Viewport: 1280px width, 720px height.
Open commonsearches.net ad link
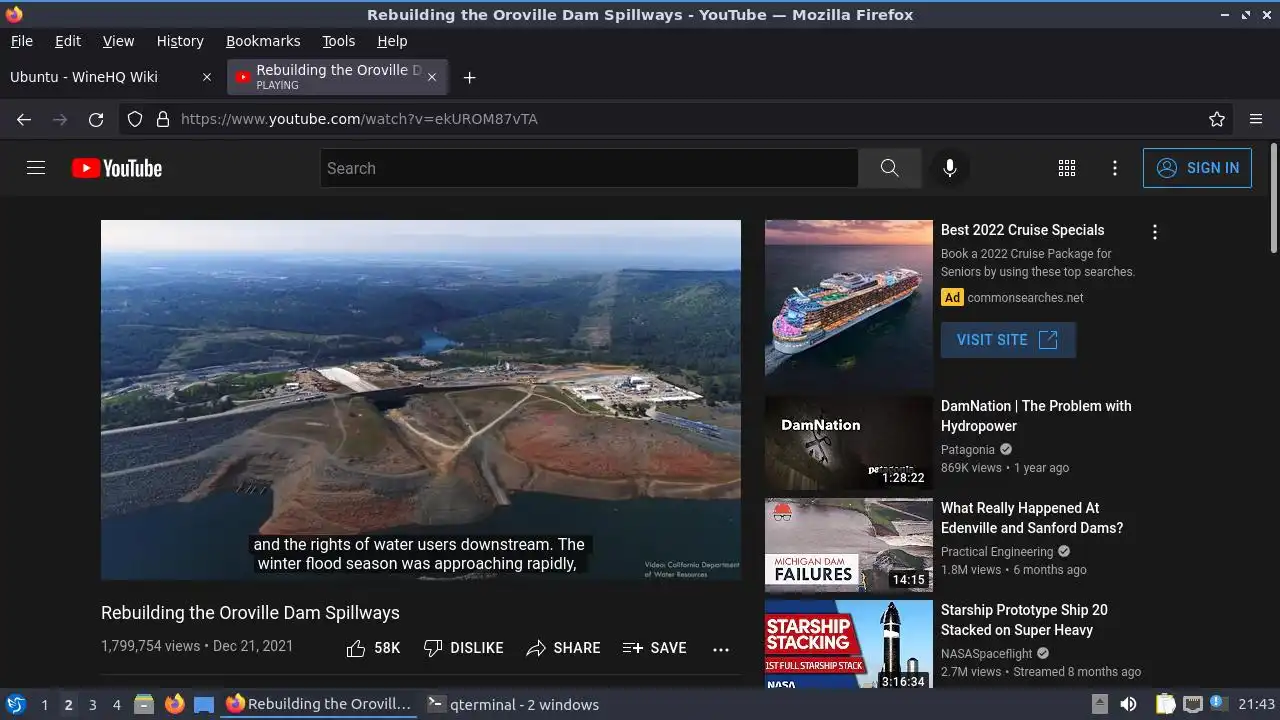click(x=1025, y=298)
